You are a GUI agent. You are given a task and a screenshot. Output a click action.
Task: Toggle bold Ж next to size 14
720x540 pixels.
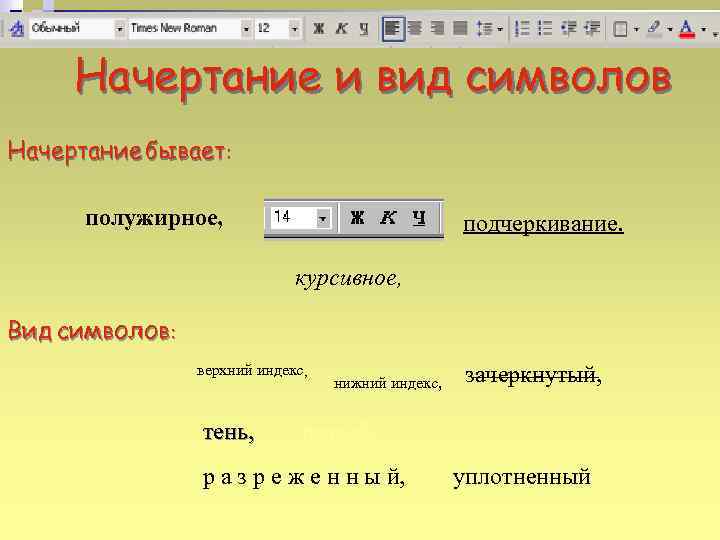(357, 217)
